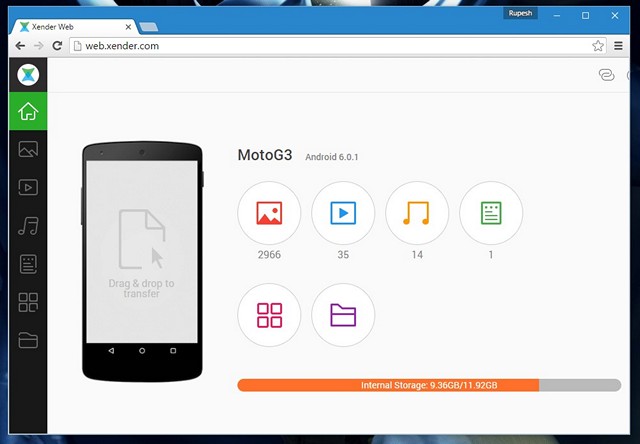Click the Android 6.0.1 version text
This screenshot has height=444, width=640.
[331, 157]
